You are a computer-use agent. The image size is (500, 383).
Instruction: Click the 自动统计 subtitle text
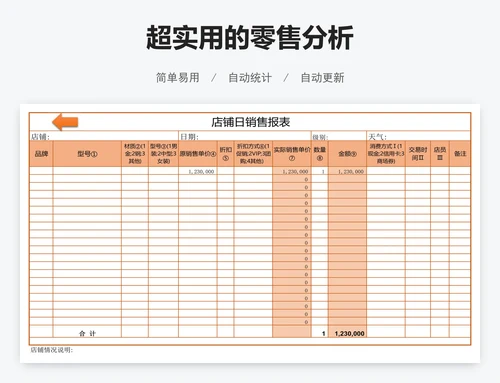click(250, 78)
